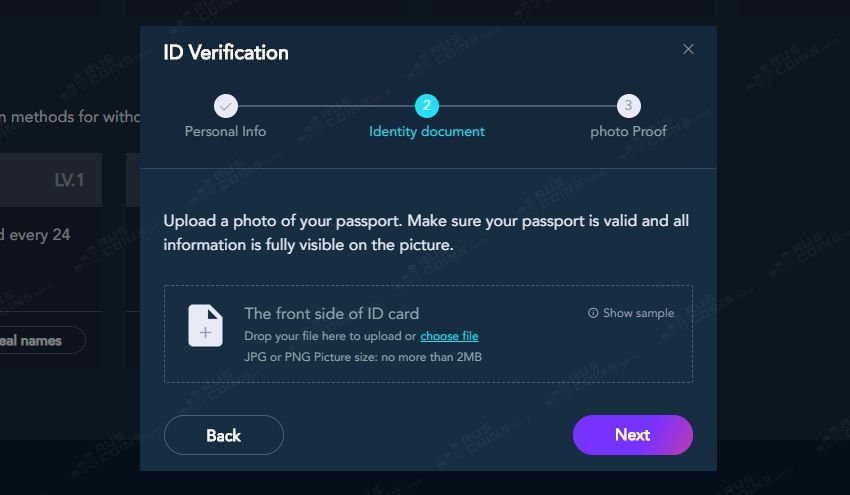850x495 pixels.
Task: Open the choose file link
Action: tap(449, 336)
